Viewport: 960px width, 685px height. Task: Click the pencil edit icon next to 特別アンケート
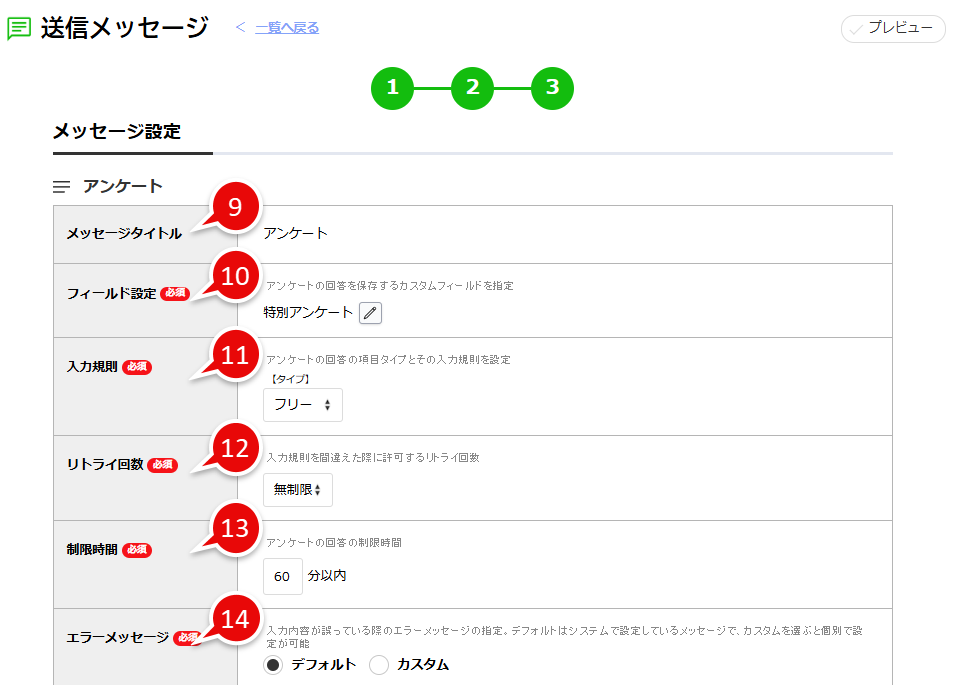pyautogui.click(x=370, y=313)
